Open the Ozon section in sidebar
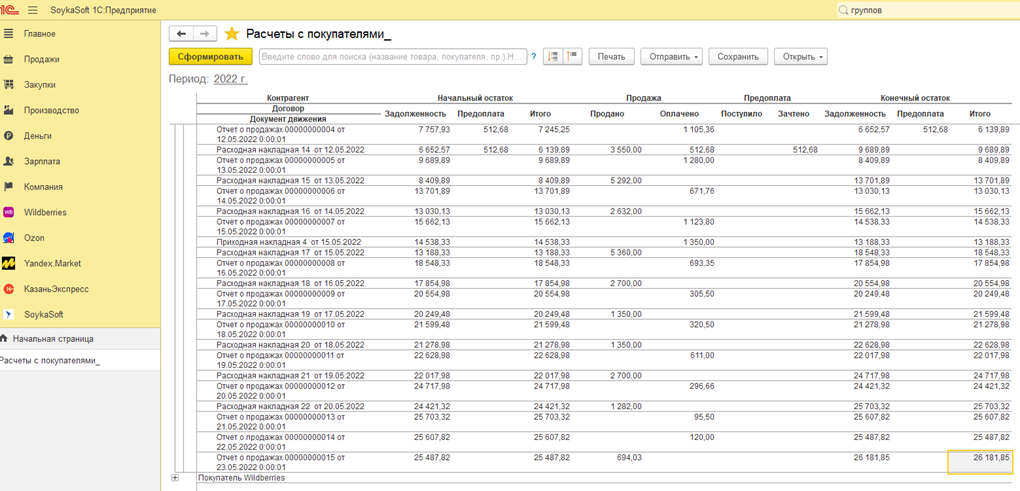Viewport: 1020px width, 491px height. [x=35, y=238]
